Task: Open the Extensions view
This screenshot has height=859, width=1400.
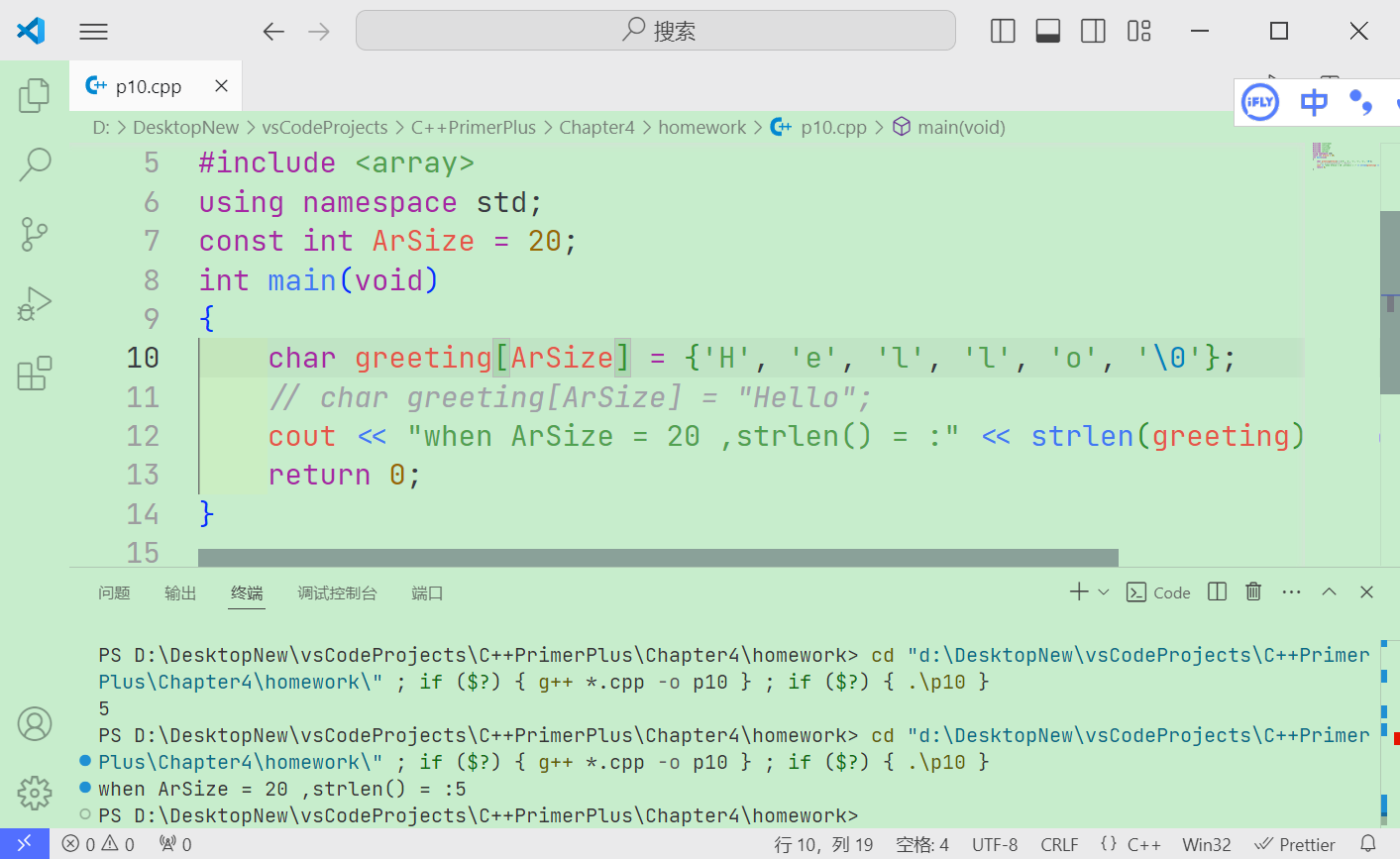Action: (x=35, y=374)
